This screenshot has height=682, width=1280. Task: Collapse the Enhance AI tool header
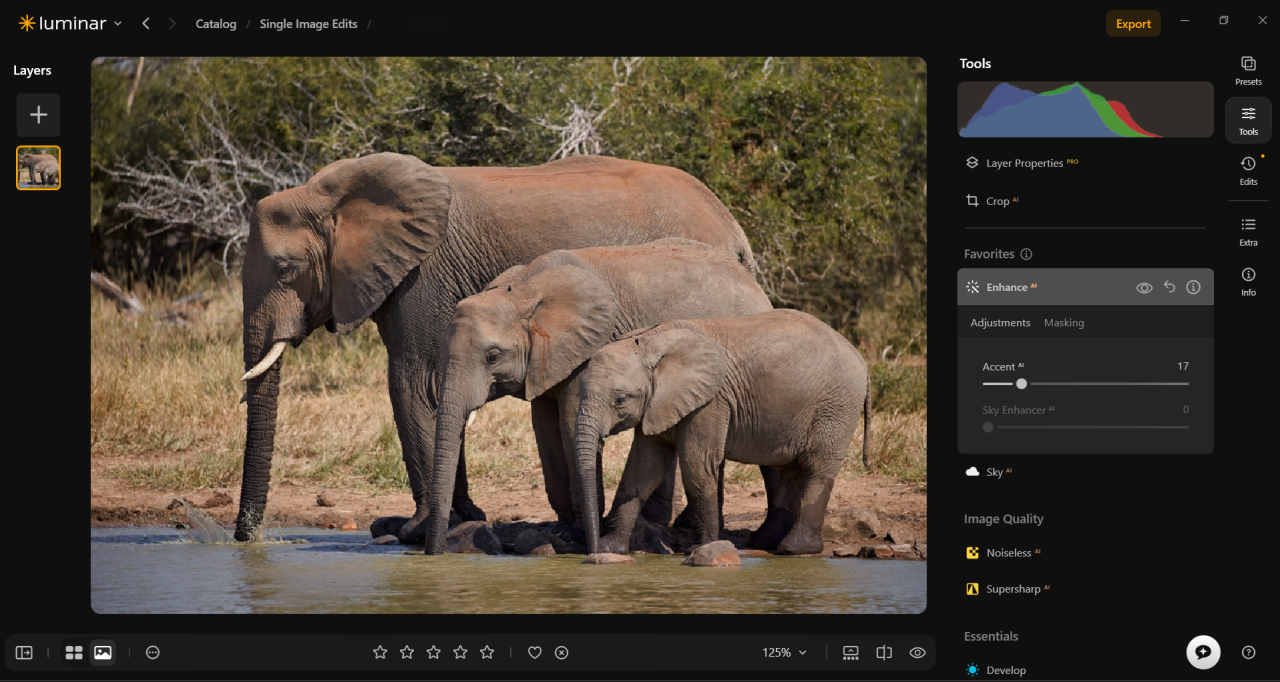pos(1085,287)
